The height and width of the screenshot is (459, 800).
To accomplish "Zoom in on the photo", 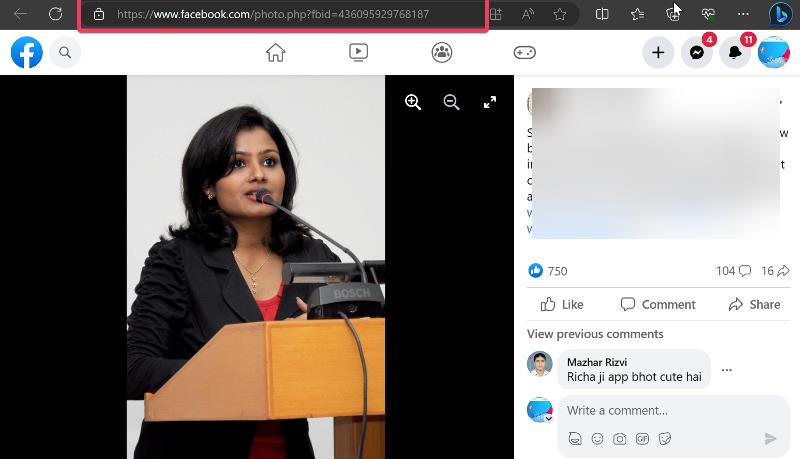I will 413,102.
